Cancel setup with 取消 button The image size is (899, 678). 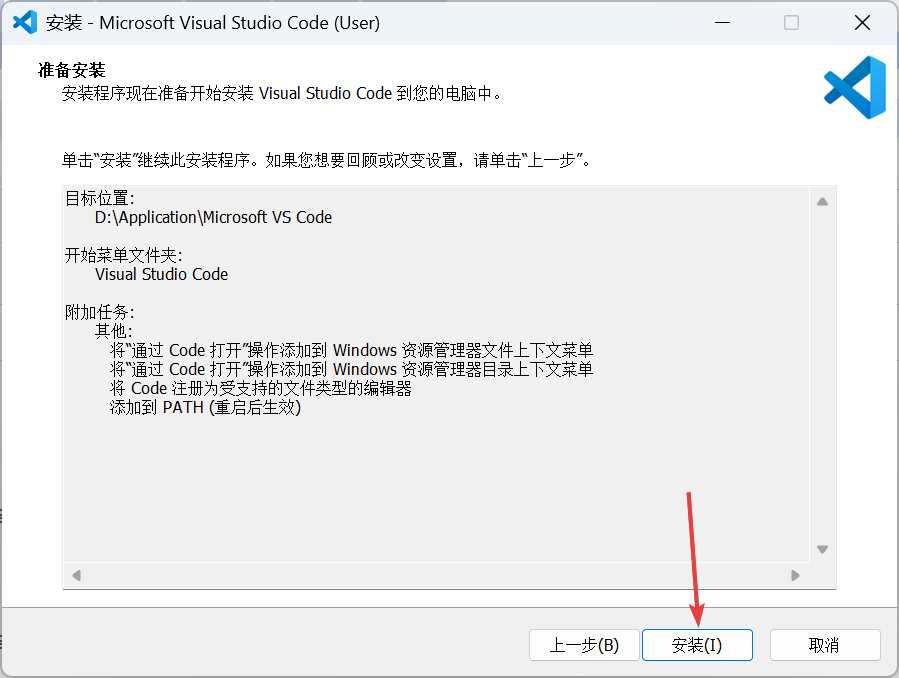(x=824, y=645)
